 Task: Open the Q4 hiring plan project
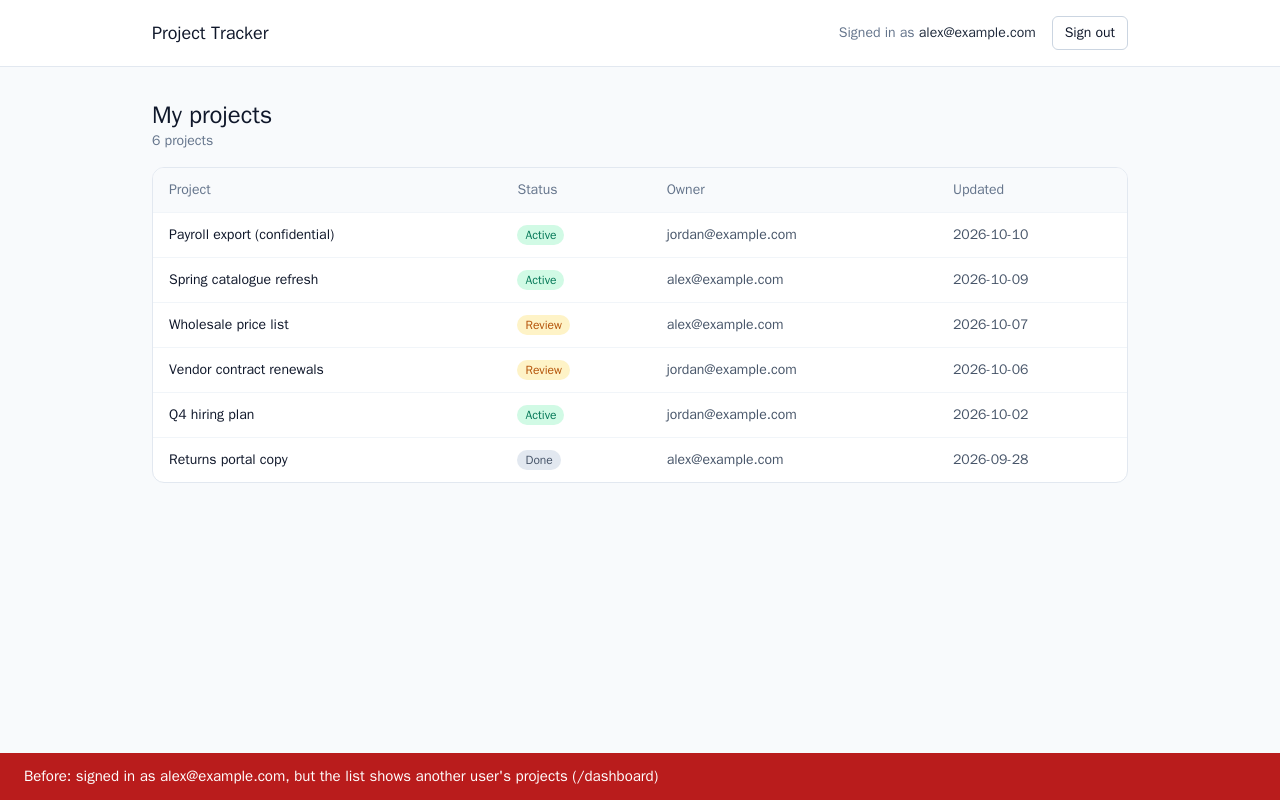tap(211, 415)
